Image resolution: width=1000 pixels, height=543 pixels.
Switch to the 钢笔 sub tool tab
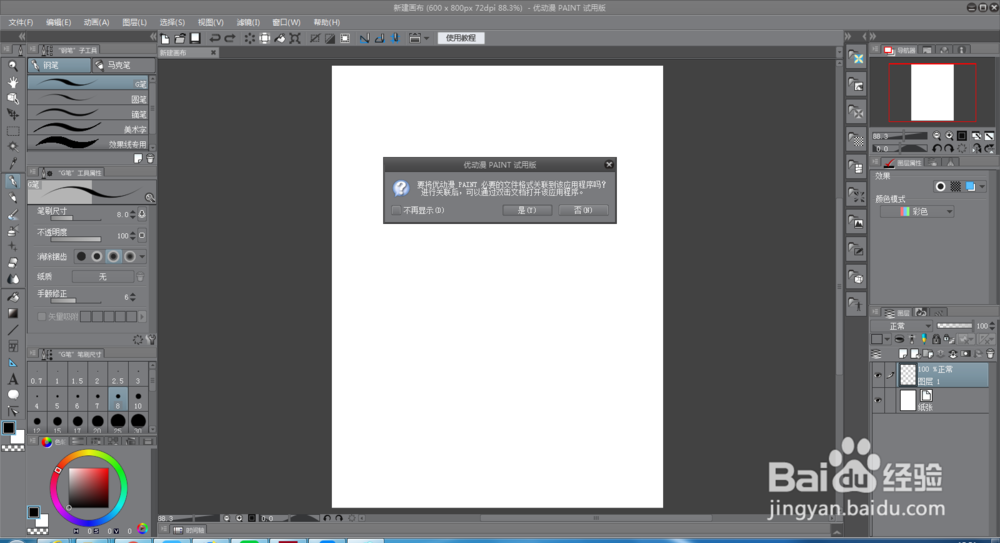(59, 65)
